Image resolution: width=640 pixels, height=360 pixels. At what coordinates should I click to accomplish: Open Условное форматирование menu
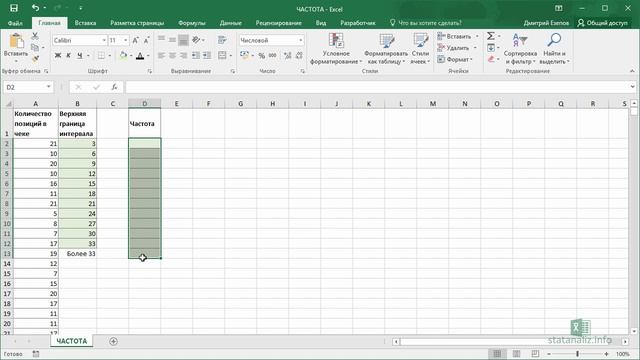[336, 49]
